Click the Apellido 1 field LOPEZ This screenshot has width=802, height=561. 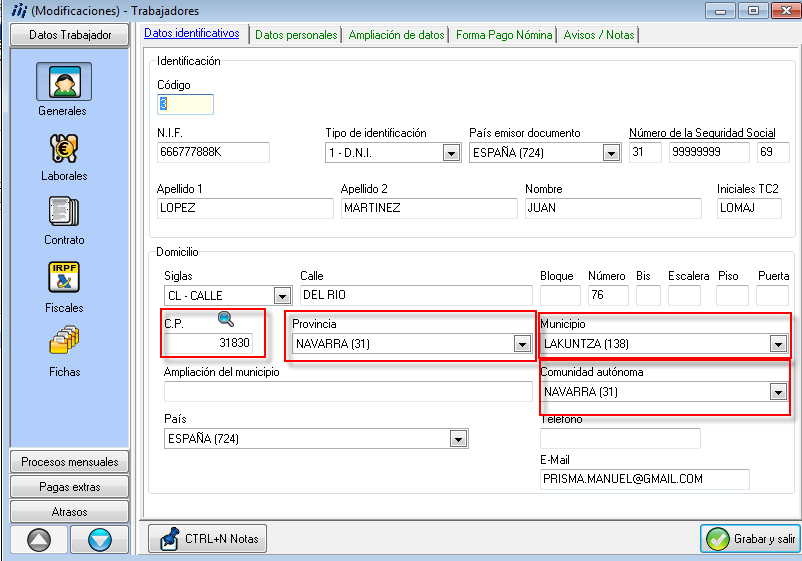coord(245,208)
